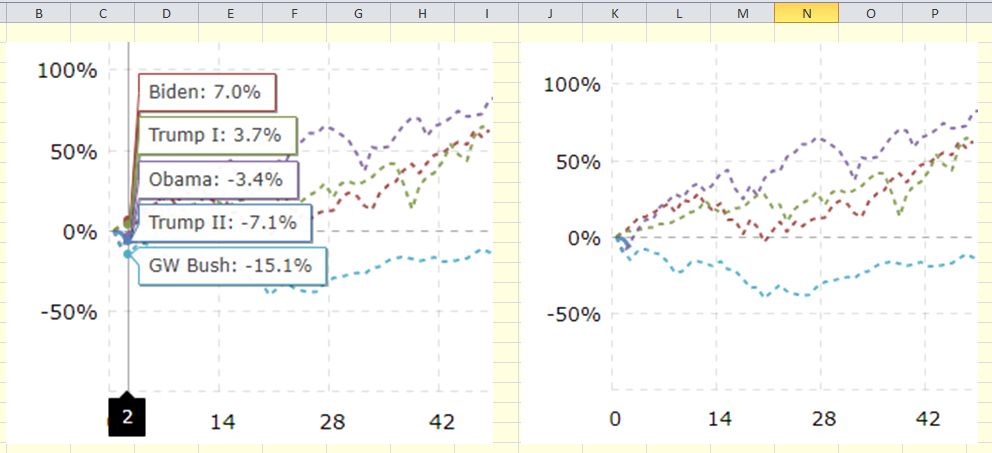992x453 pixels.
Task: Select column header F
Action: point(294,12)
